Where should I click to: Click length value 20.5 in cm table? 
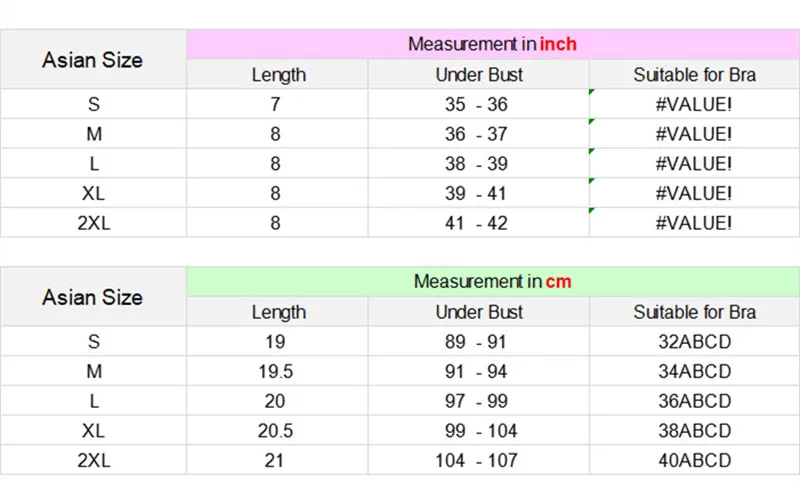278,430
